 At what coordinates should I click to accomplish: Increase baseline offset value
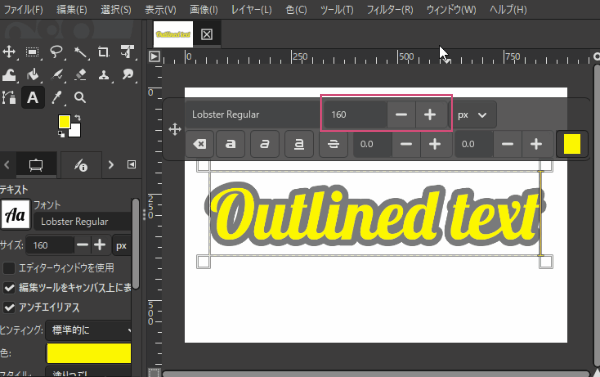tap(435, 144)
